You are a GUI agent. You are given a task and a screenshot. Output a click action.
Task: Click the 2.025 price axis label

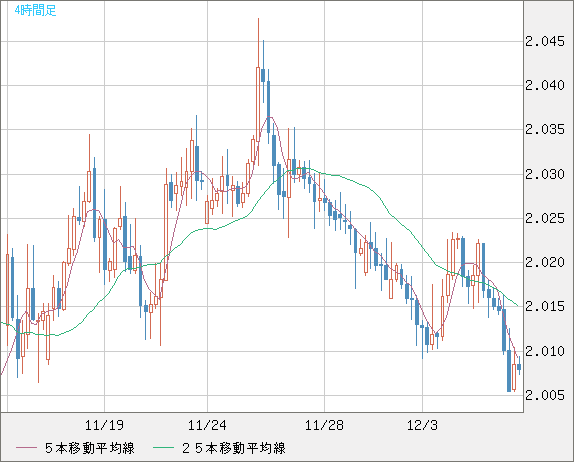point(545,219)
